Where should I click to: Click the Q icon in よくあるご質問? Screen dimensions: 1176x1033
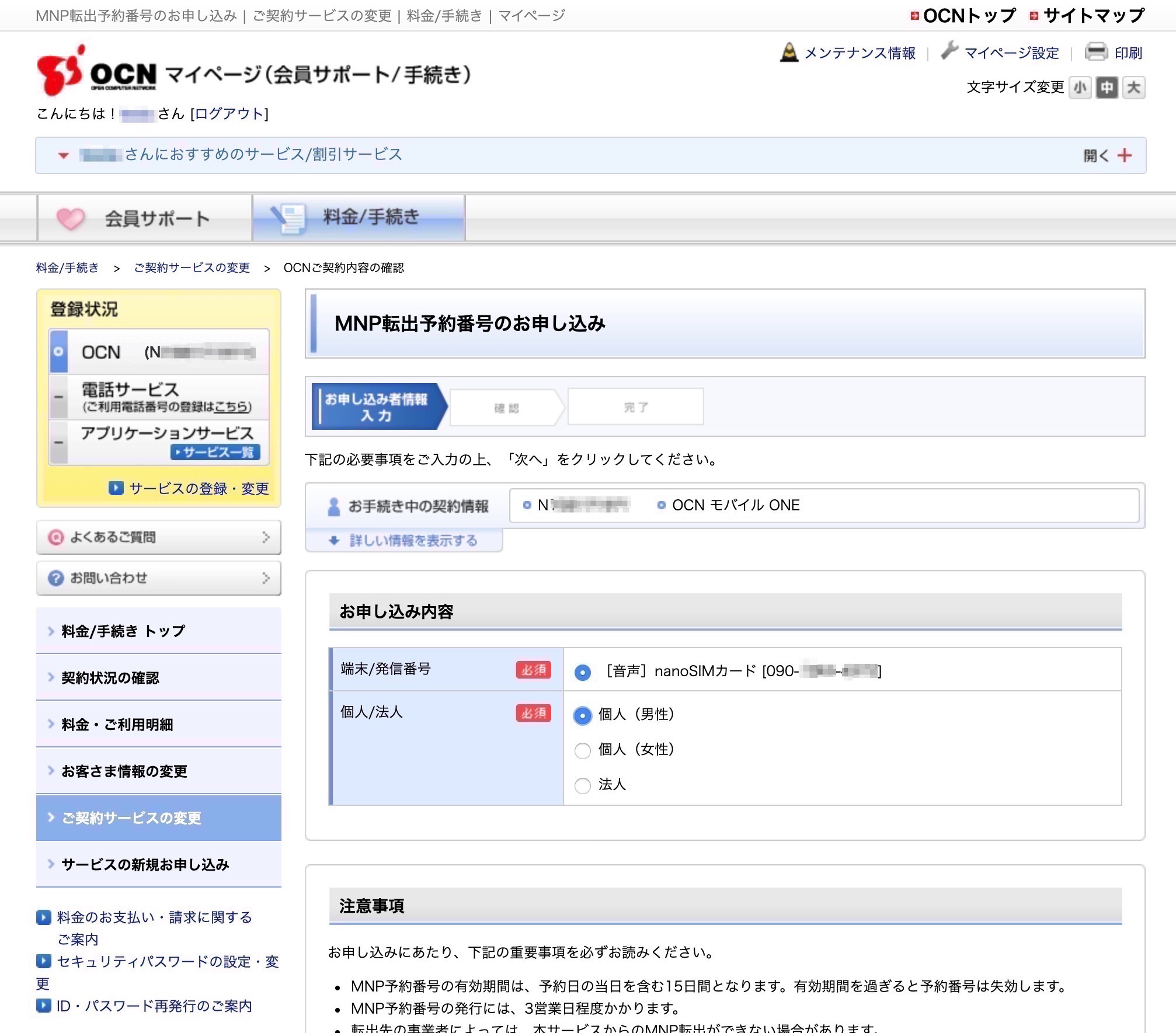point(55,537)
